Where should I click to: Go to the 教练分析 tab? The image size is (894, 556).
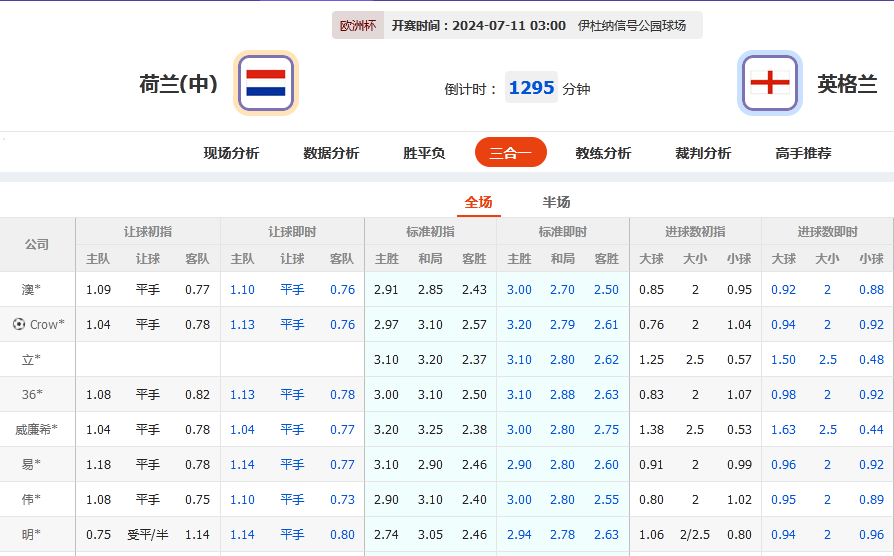coord(603,153)
